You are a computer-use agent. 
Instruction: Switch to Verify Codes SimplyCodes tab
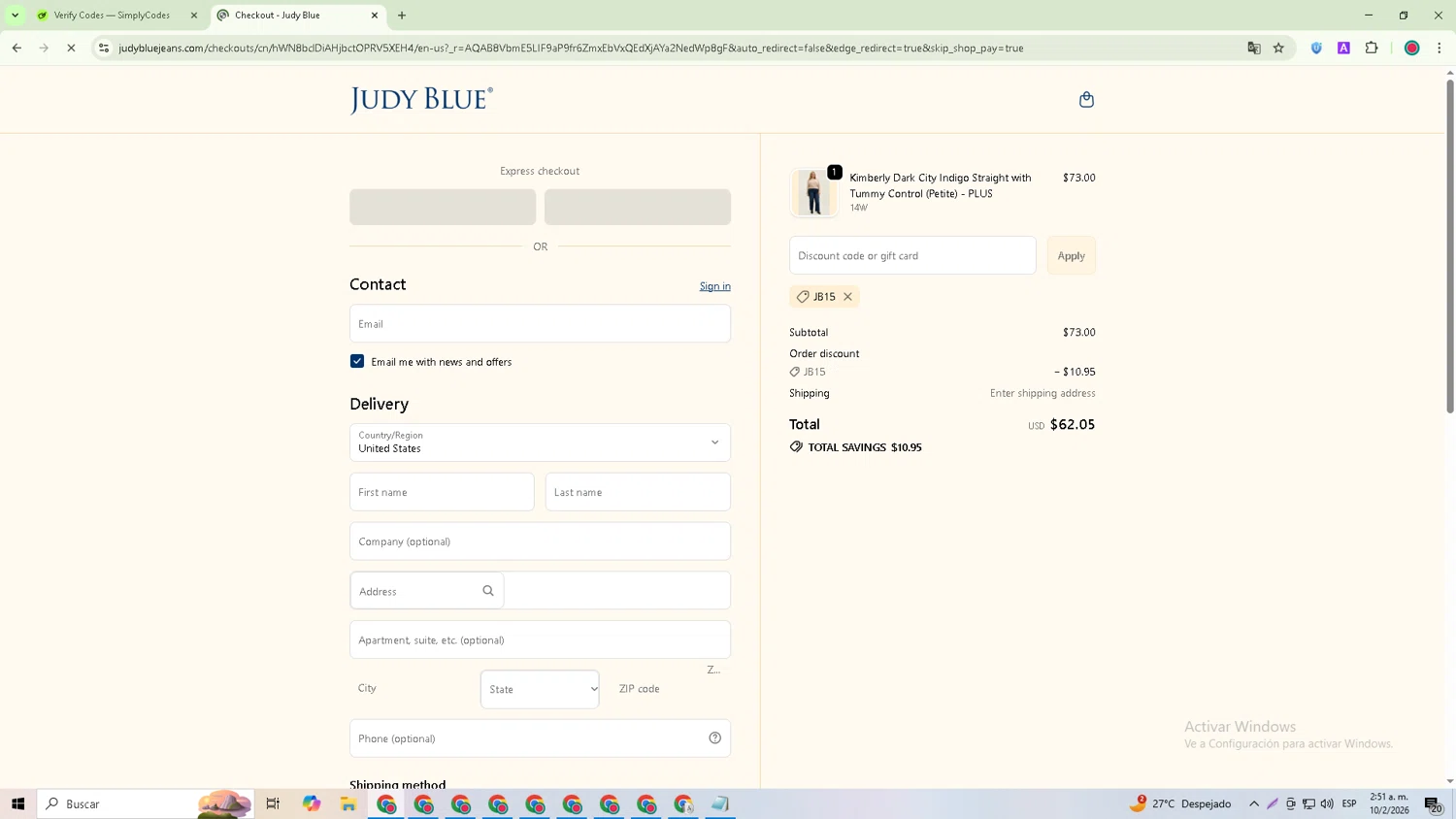[x=112, y=16]
